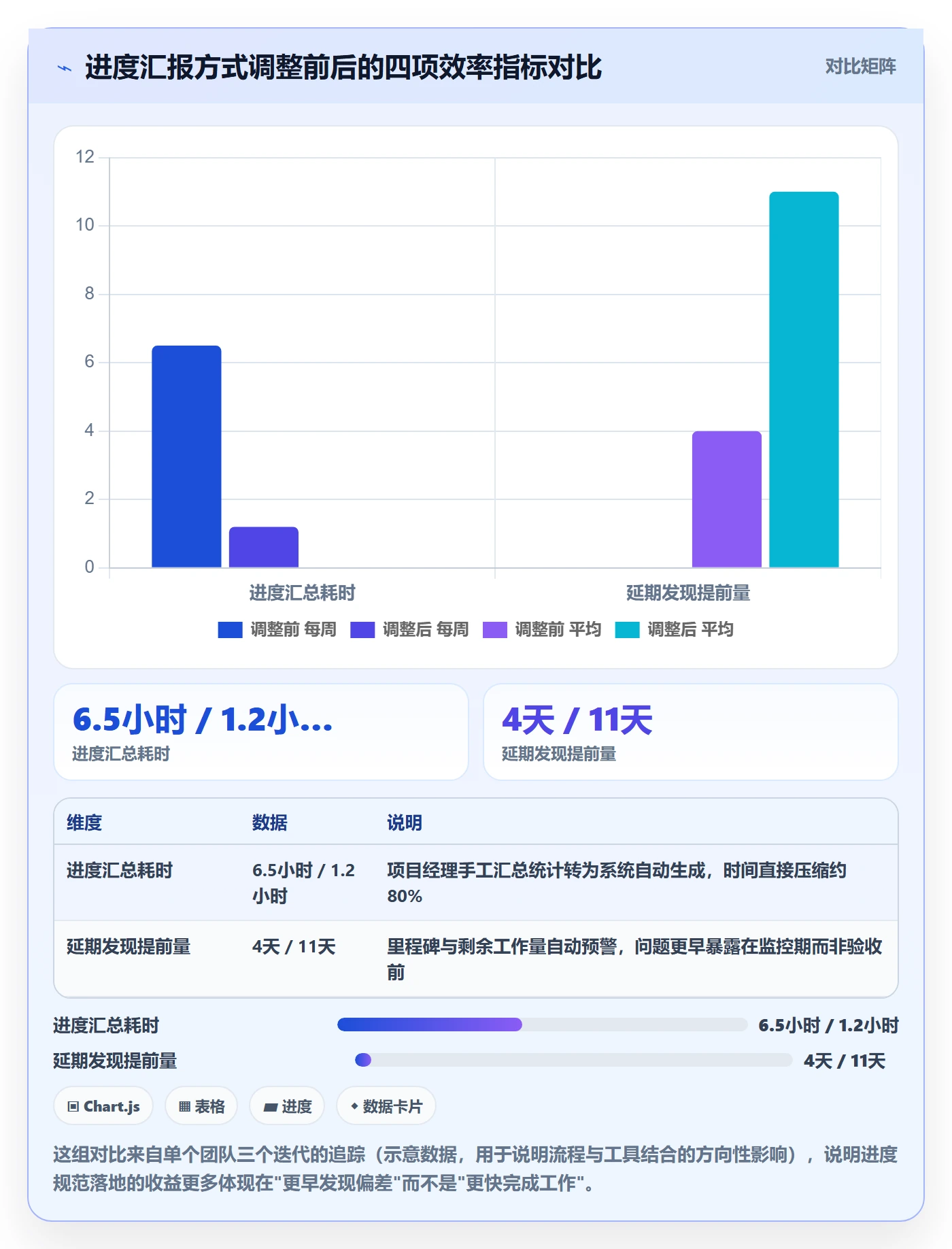This screenshot has width=952, height=1249.
Task: Select the 延期发现提前量 table row cell
Action: 129,946
